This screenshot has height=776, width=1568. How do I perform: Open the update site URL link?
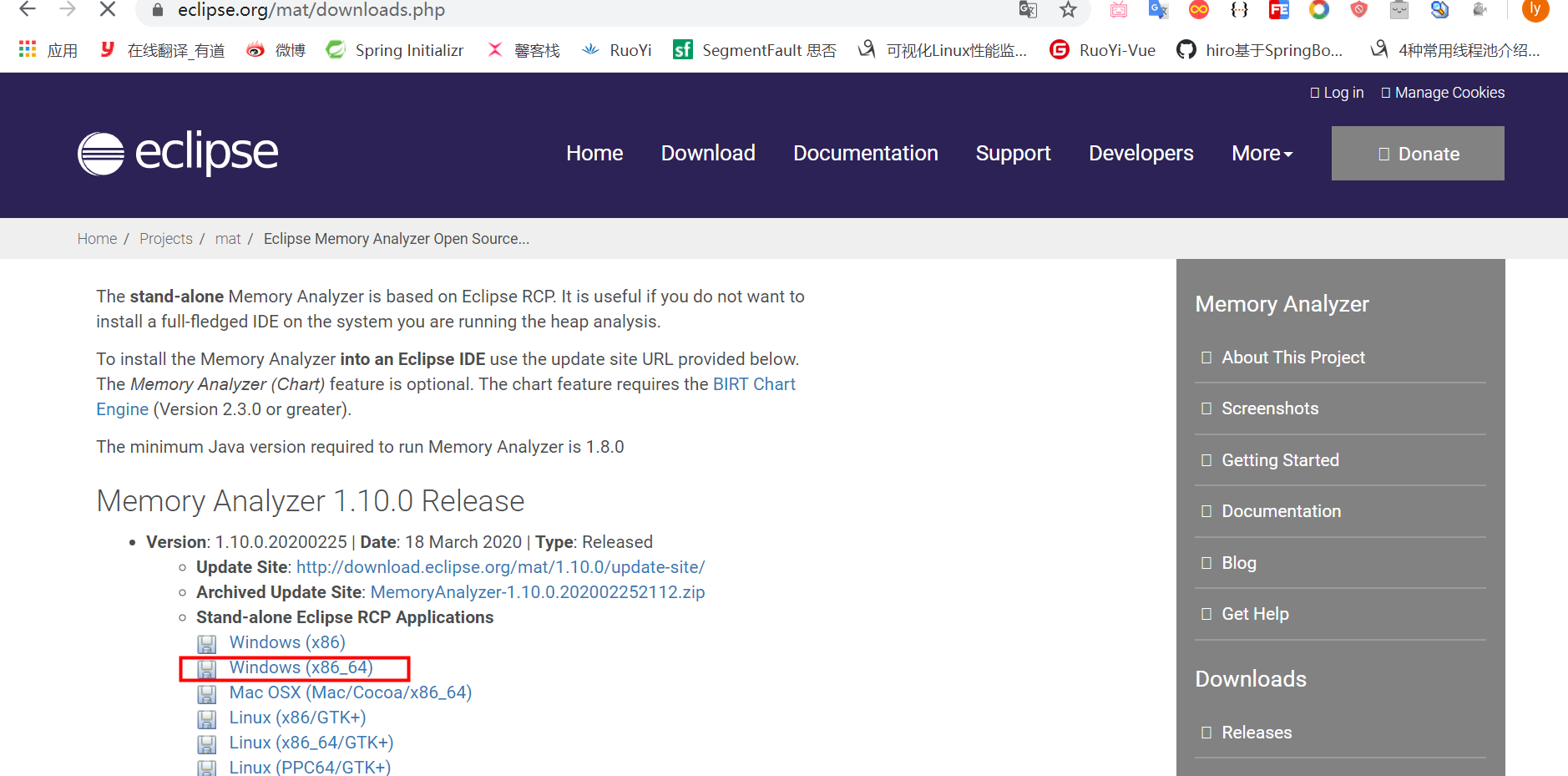(501, 567)
